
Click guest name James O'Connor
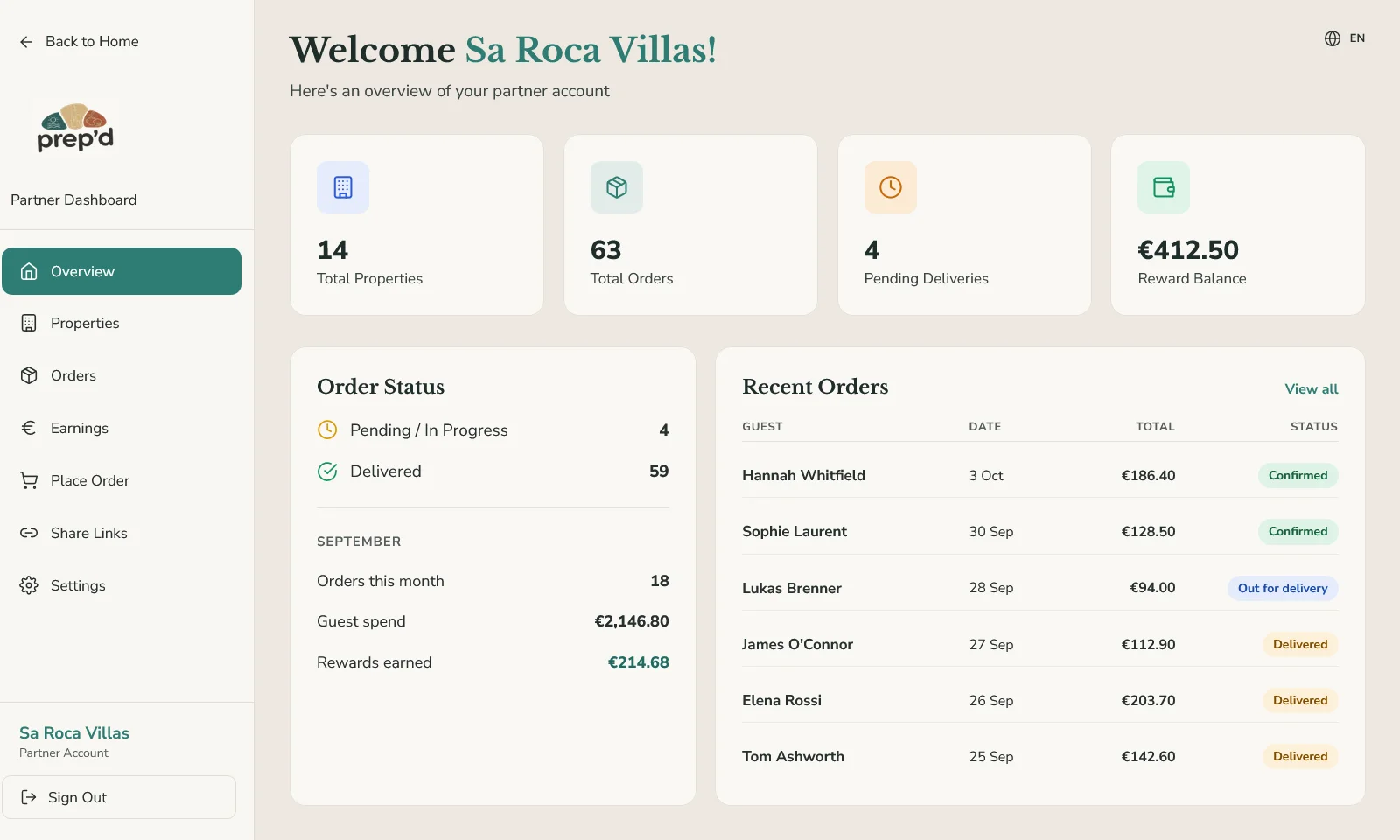[797, 644]
